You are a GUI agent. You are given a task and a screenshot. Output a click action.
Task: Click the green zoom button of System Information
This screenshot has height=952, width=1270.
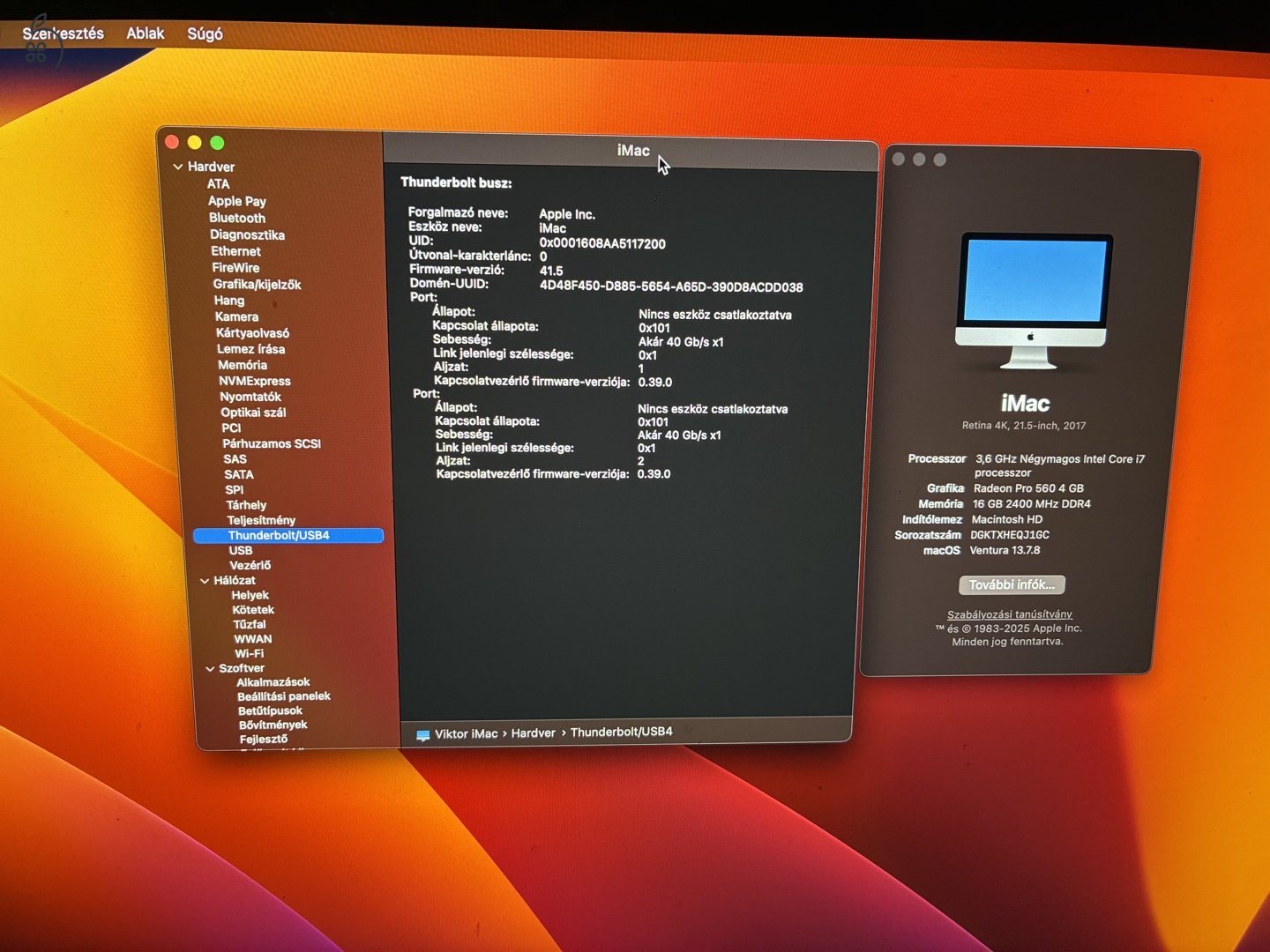[x=217, y=143]
